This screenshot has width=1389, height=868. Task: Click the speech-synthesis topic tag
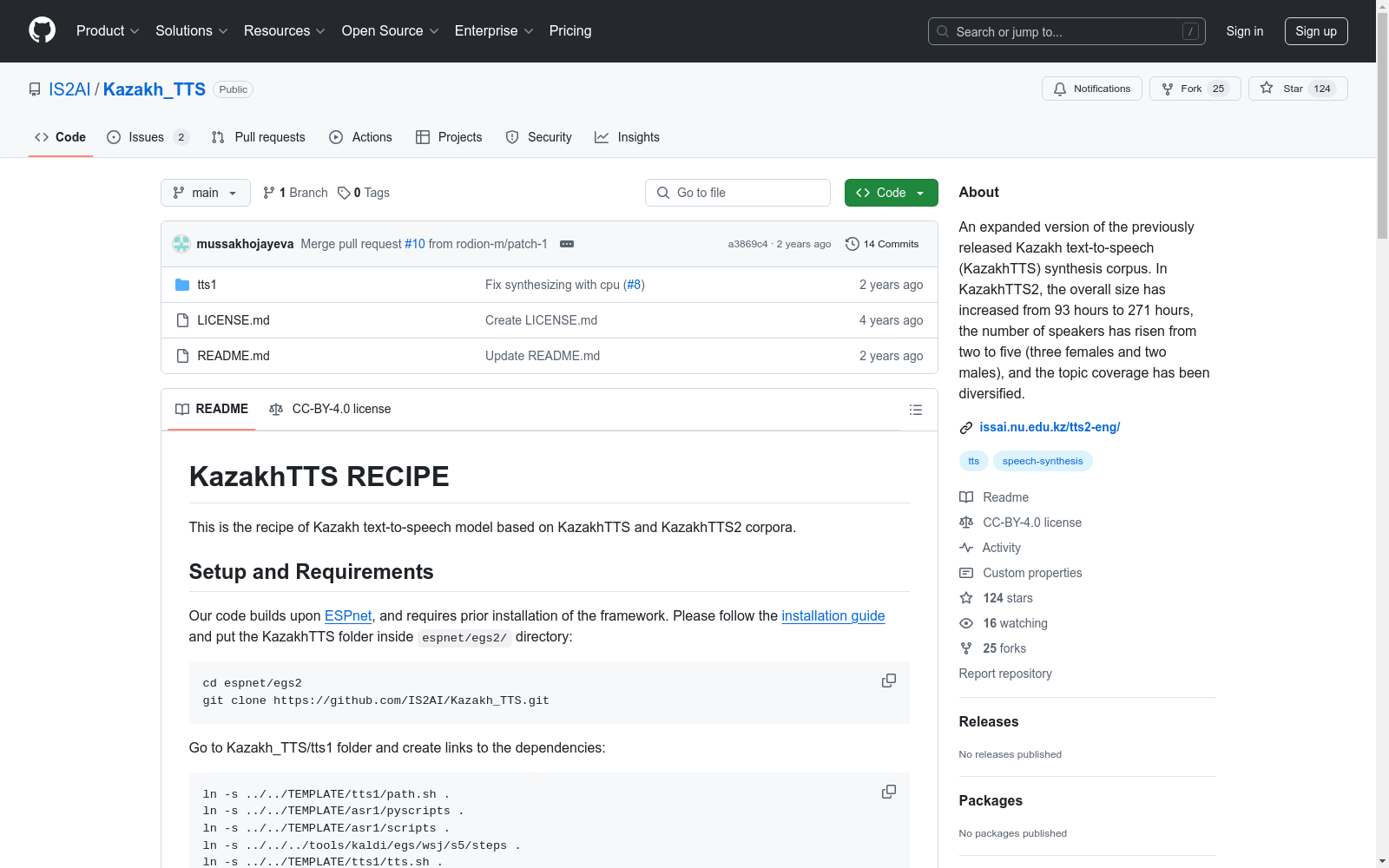pos(1043,461)
